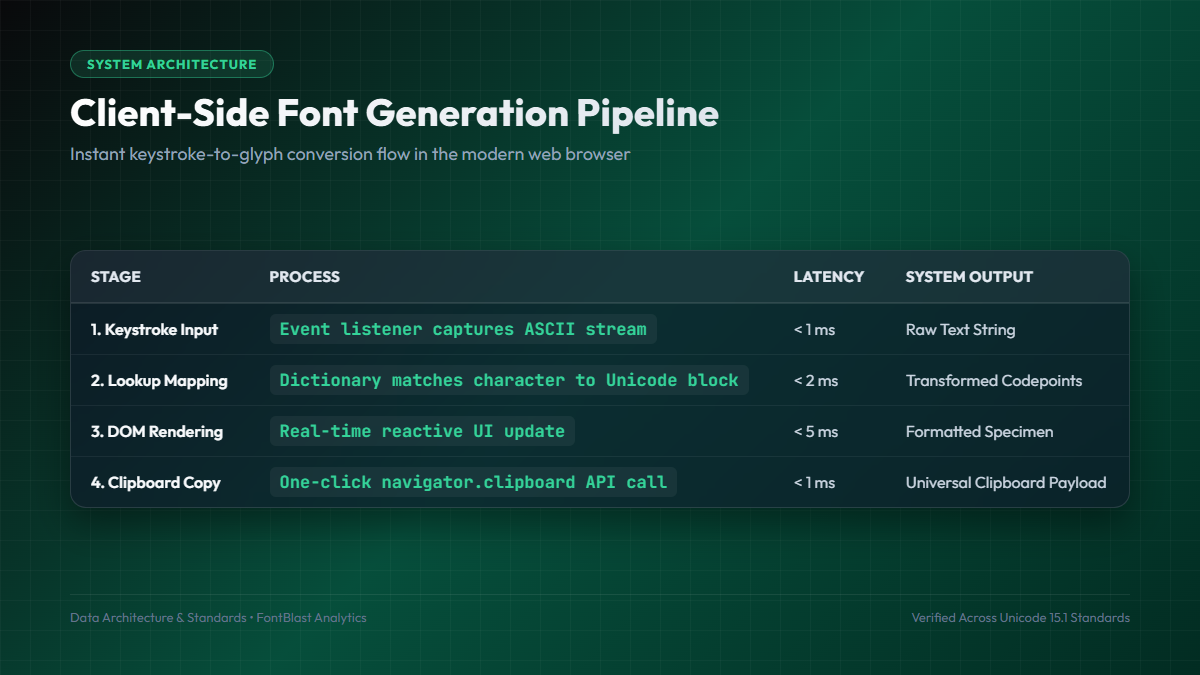Click 'One-click navigator.clipboard API call' code chip
Screen dimensions: 1200x675
click(x=473, y=482)
